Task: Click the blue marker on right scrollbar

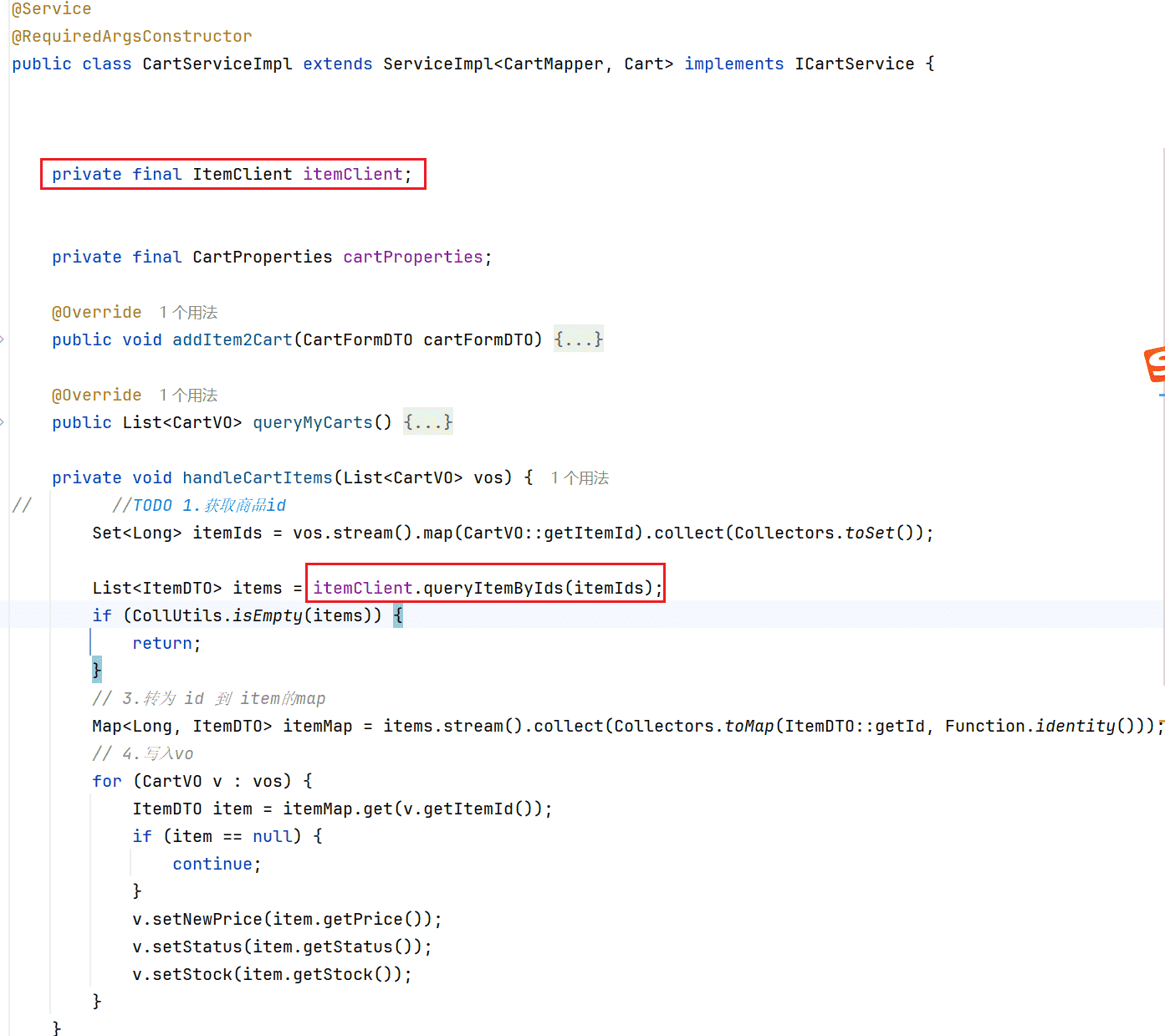Action: (x=1162, y=395)
